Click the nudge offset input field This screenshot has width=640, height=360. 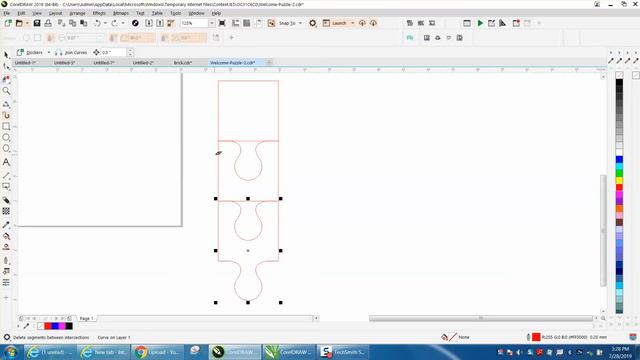pos(114,53)
